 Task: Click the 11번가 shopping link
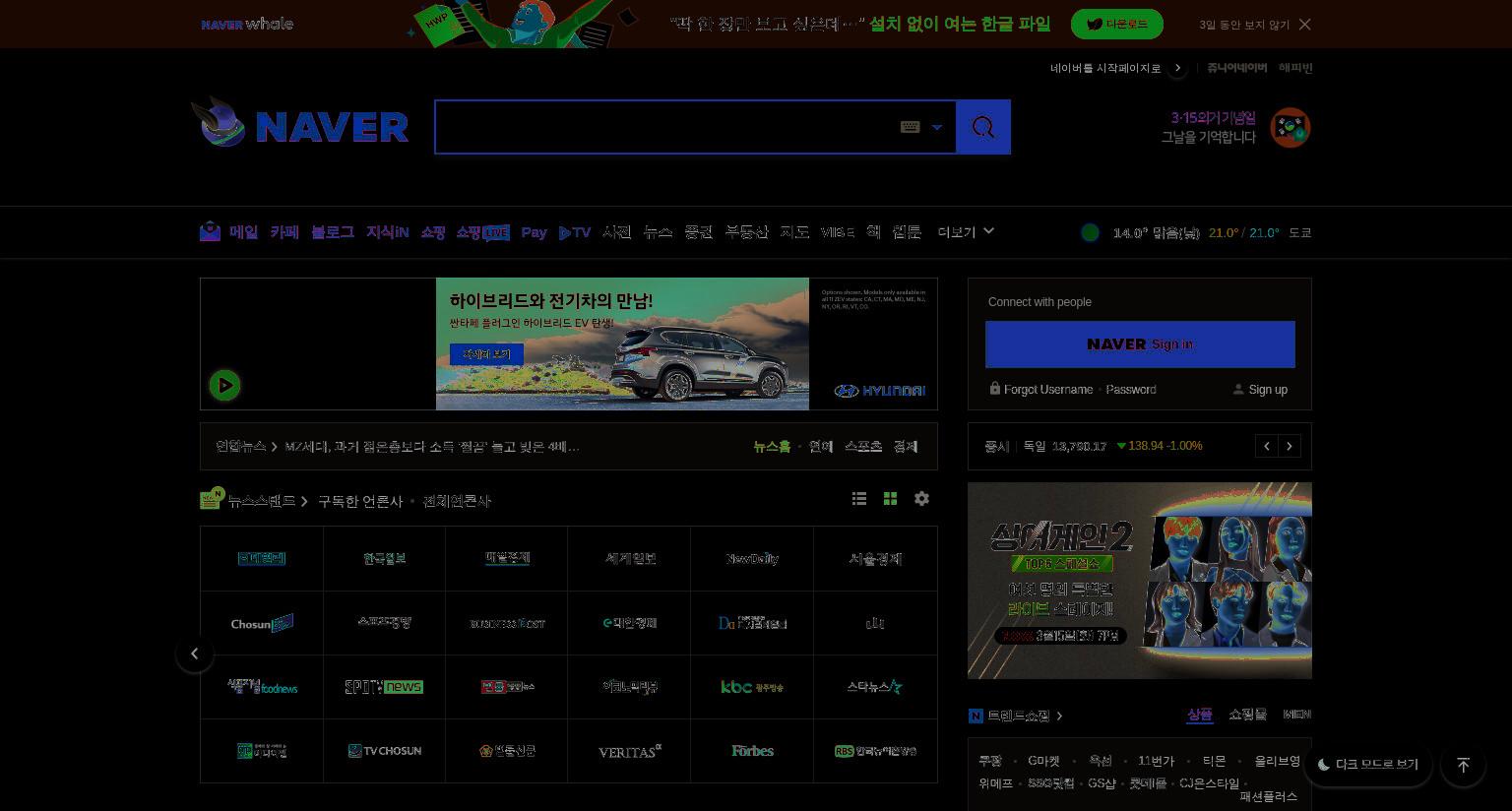pyautogui.click(x=1156, y=761)
